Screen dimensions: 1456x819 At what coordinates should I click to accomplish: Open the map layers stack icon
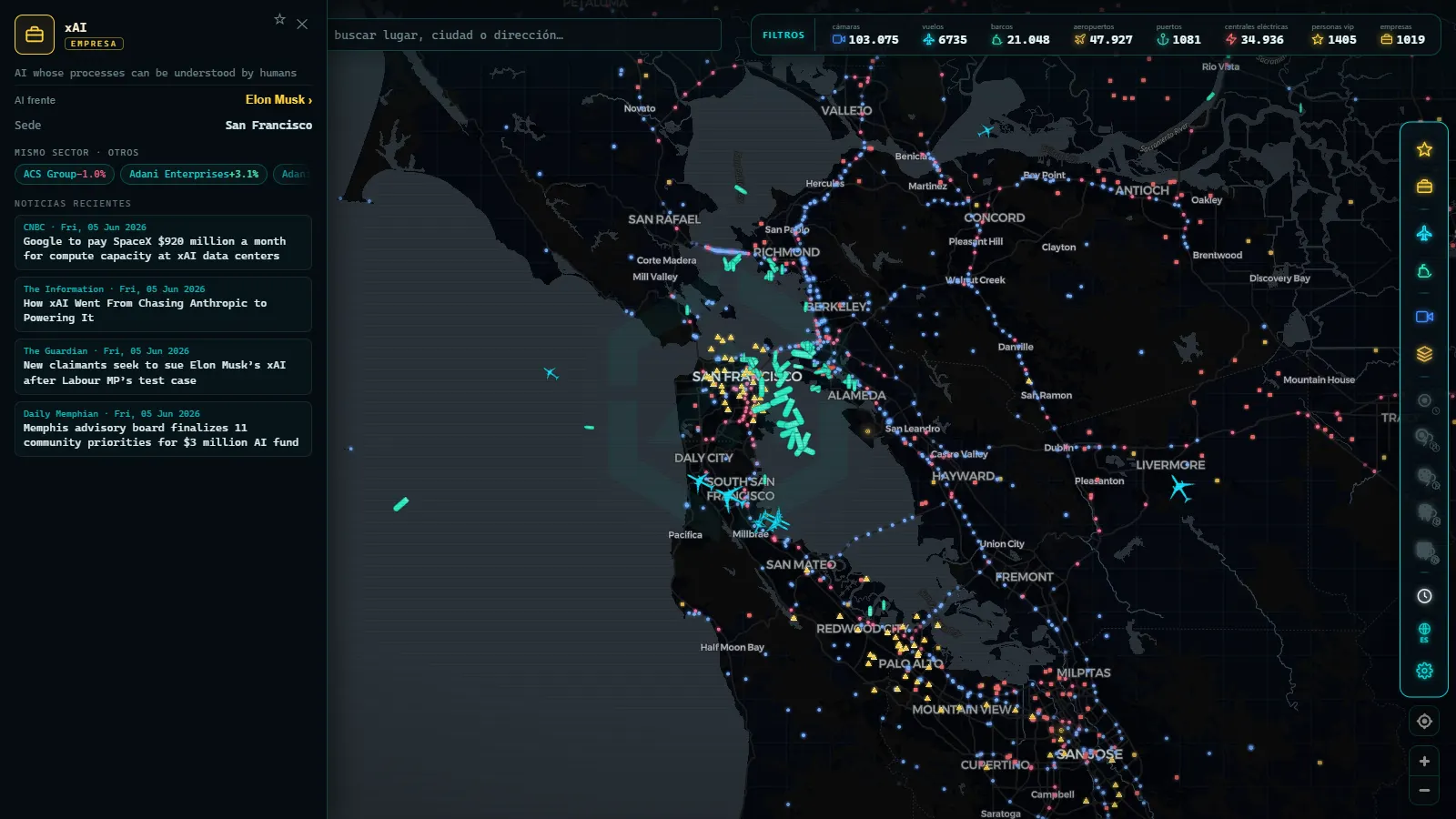point(1424,354)
